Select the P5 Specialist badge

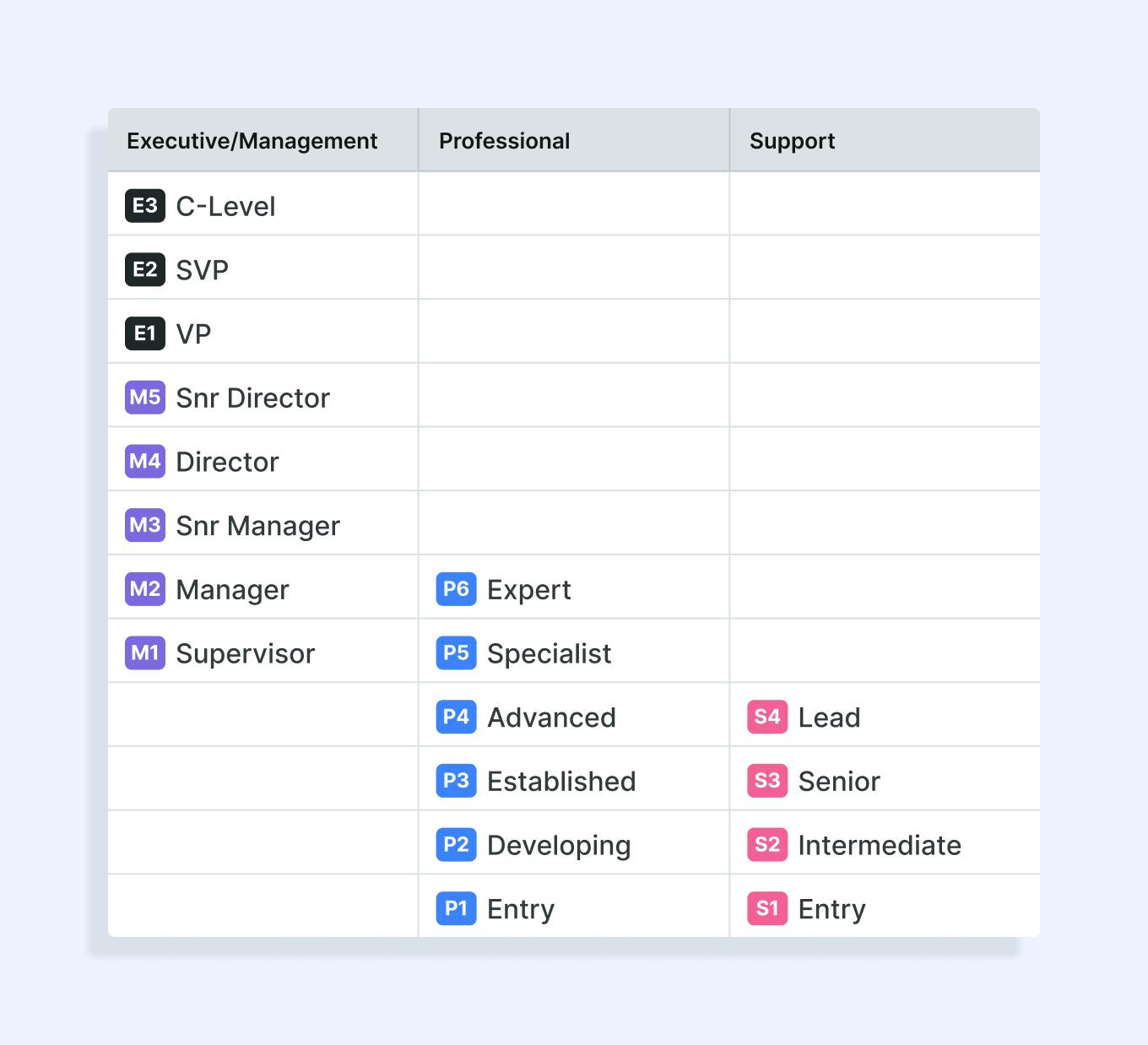click(x=456, y=653)
